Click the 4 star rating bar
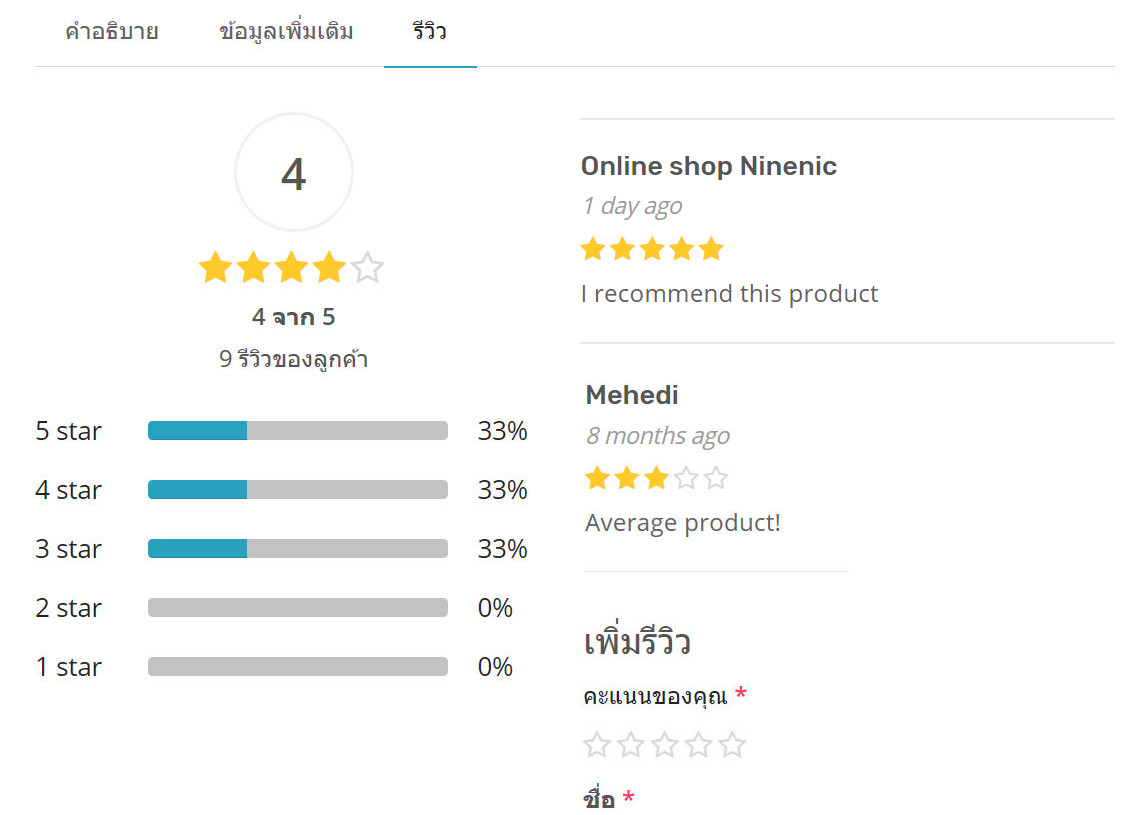Image resolution: width=1145 pixels, height=815 pixels. coord(298,489)
